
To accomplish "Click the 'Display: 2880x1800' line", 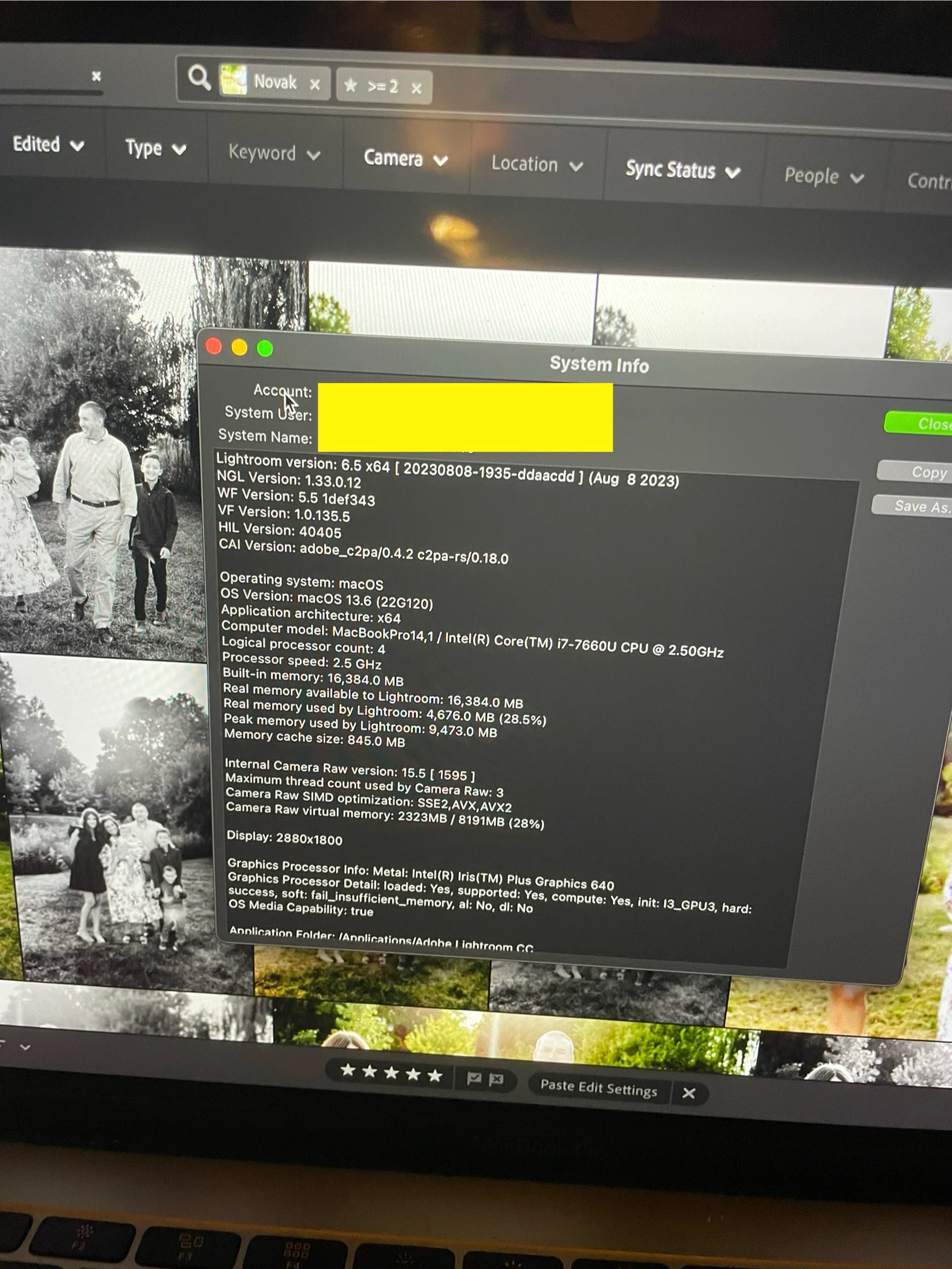I will point(285,838).
